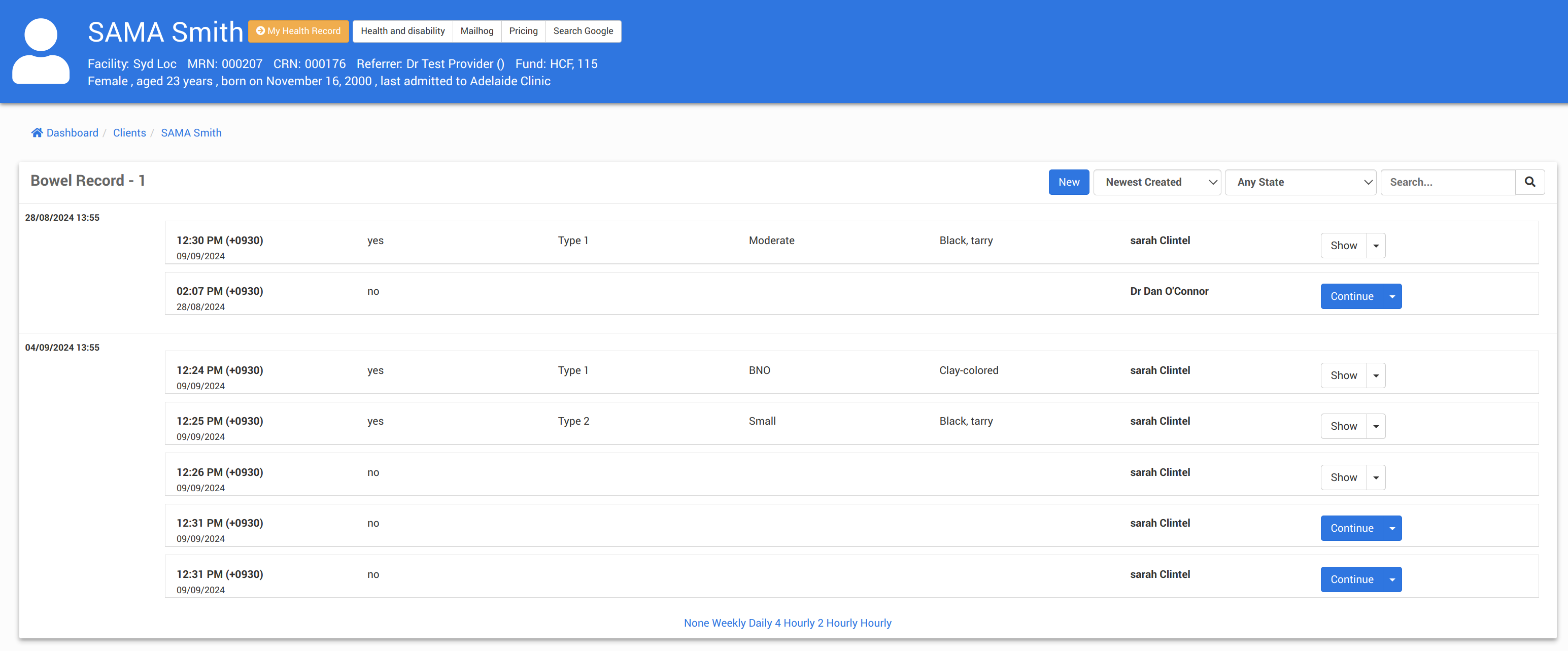Select the Pricing tab
1568x651 pixels.
[x=523, y=31]
